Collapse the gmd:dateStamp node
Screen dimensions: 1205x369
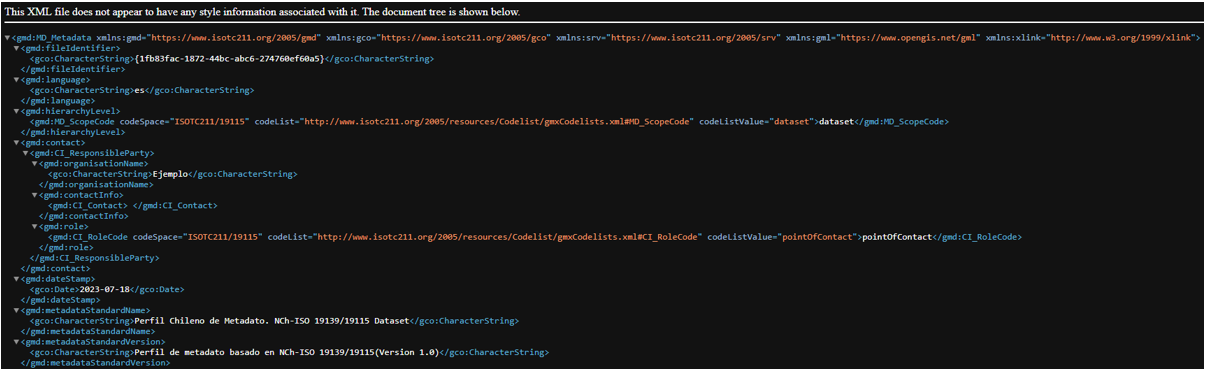(x=15, y=278)
